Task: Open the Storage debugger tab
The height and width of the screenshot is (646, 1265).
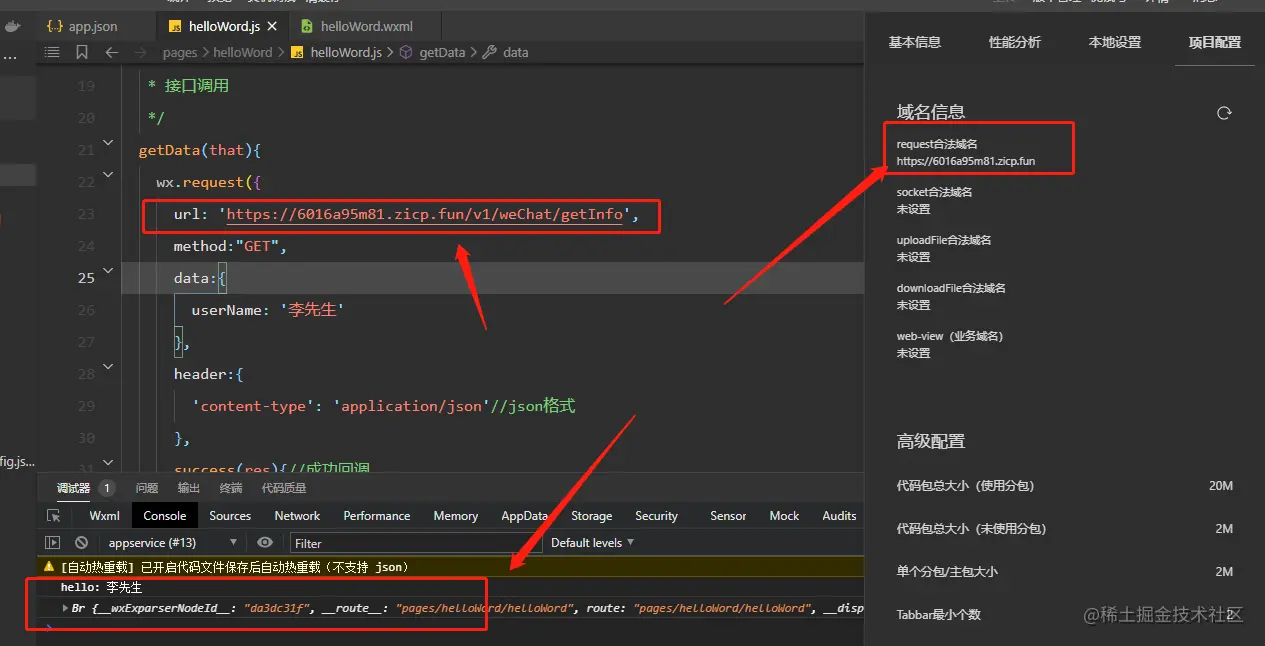Action: (x=591, y=516)
